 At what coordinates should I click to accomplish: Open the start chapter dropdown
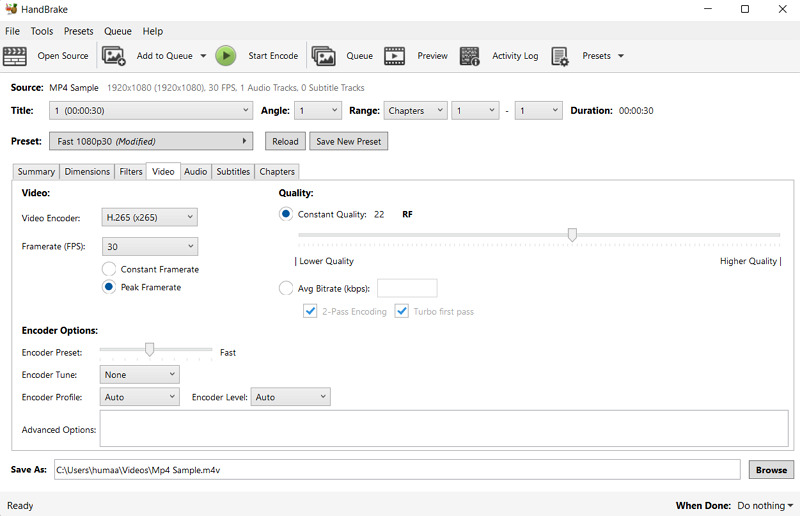[475, 111]
